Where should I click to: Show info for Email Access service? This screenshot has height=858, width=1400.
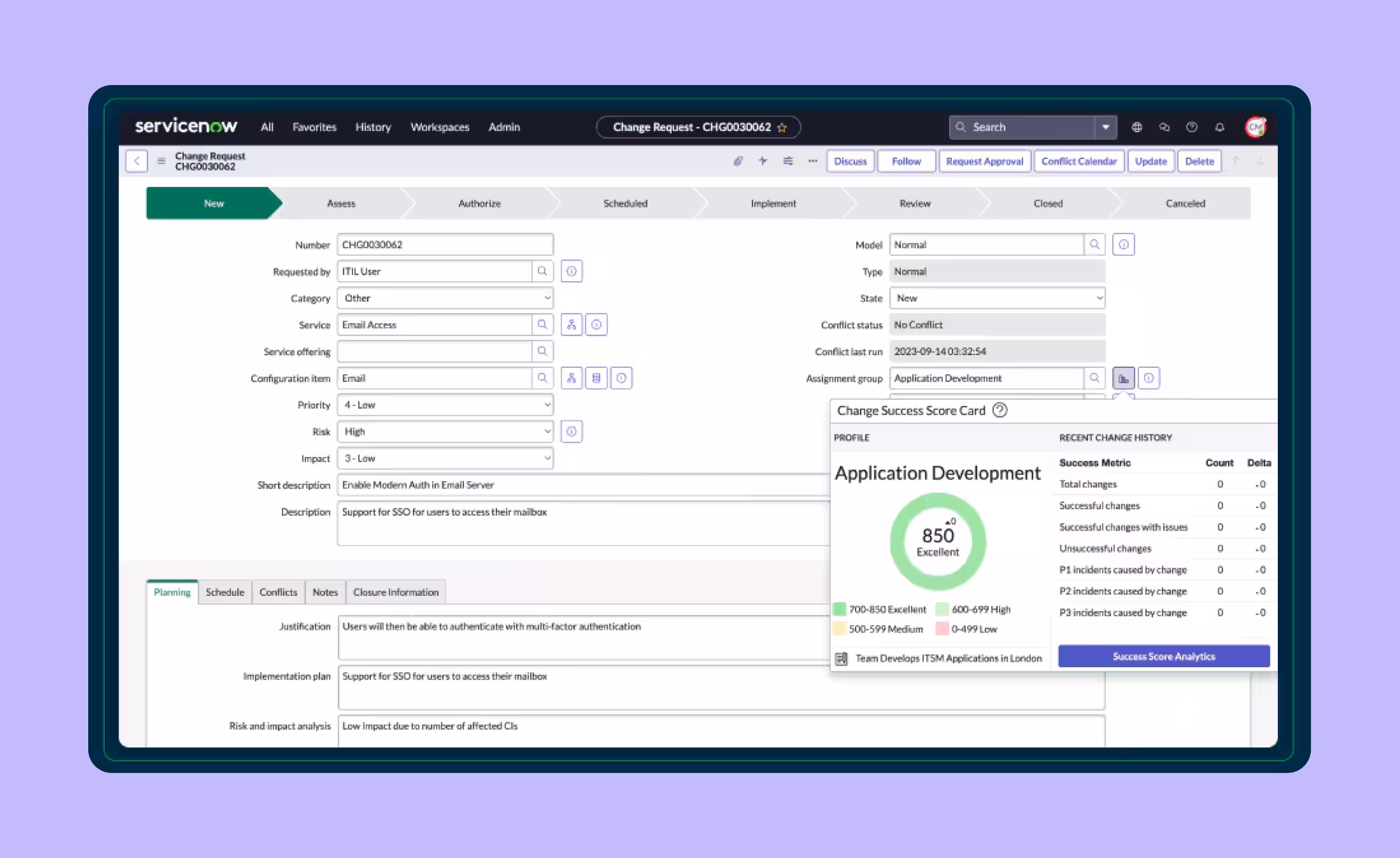pos(596,324)
